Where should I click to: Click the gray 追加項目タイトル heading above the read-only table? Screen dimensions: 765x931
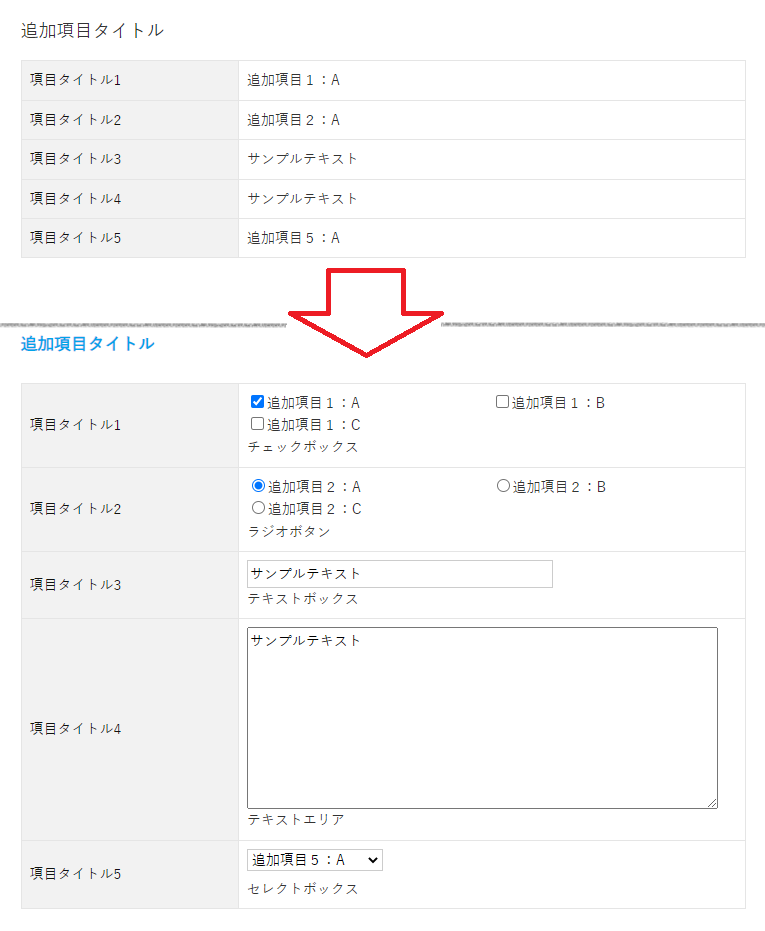92,31
